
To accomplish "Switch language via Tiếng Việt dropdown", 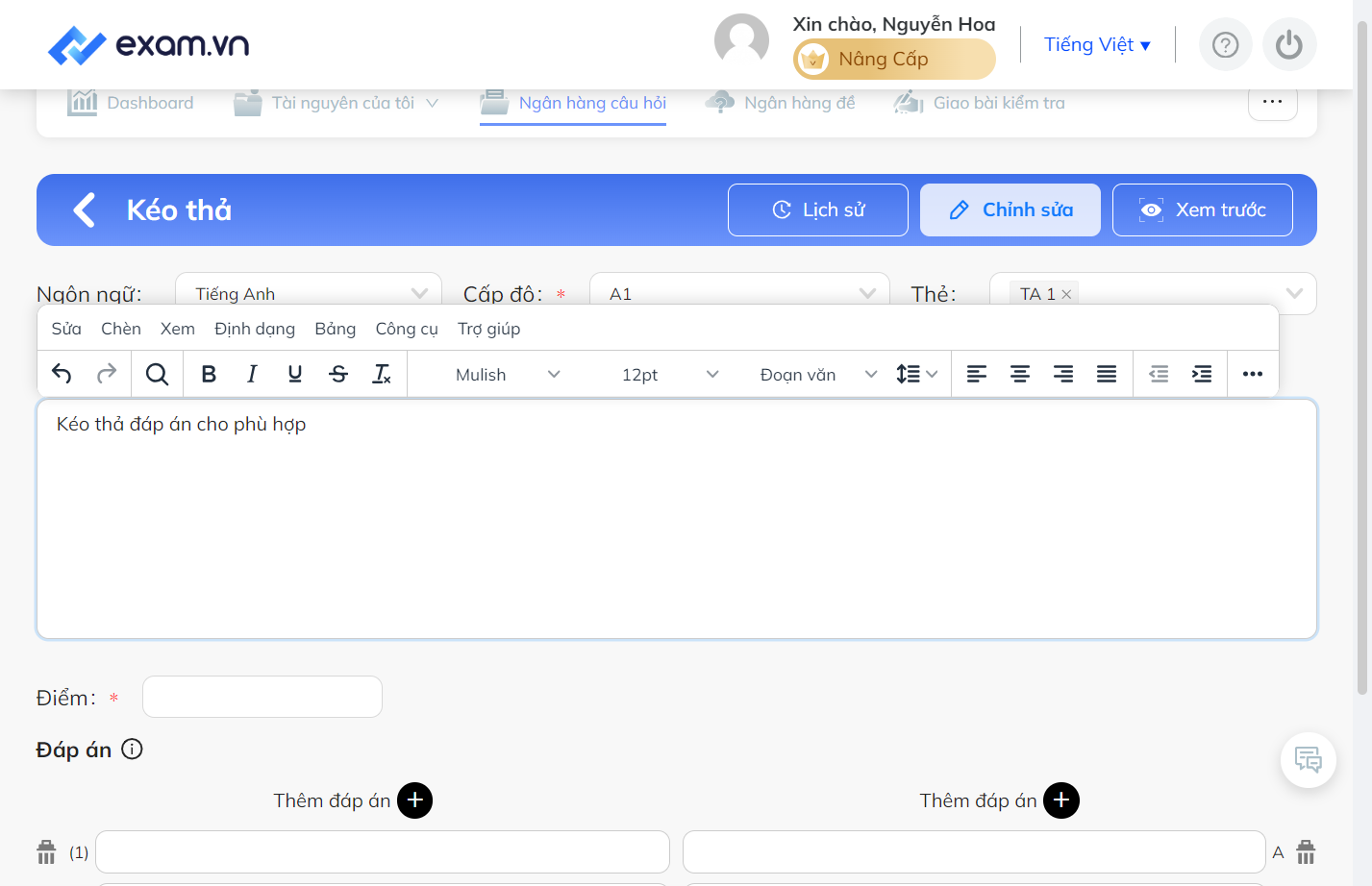I will [x=1097, y=44].
